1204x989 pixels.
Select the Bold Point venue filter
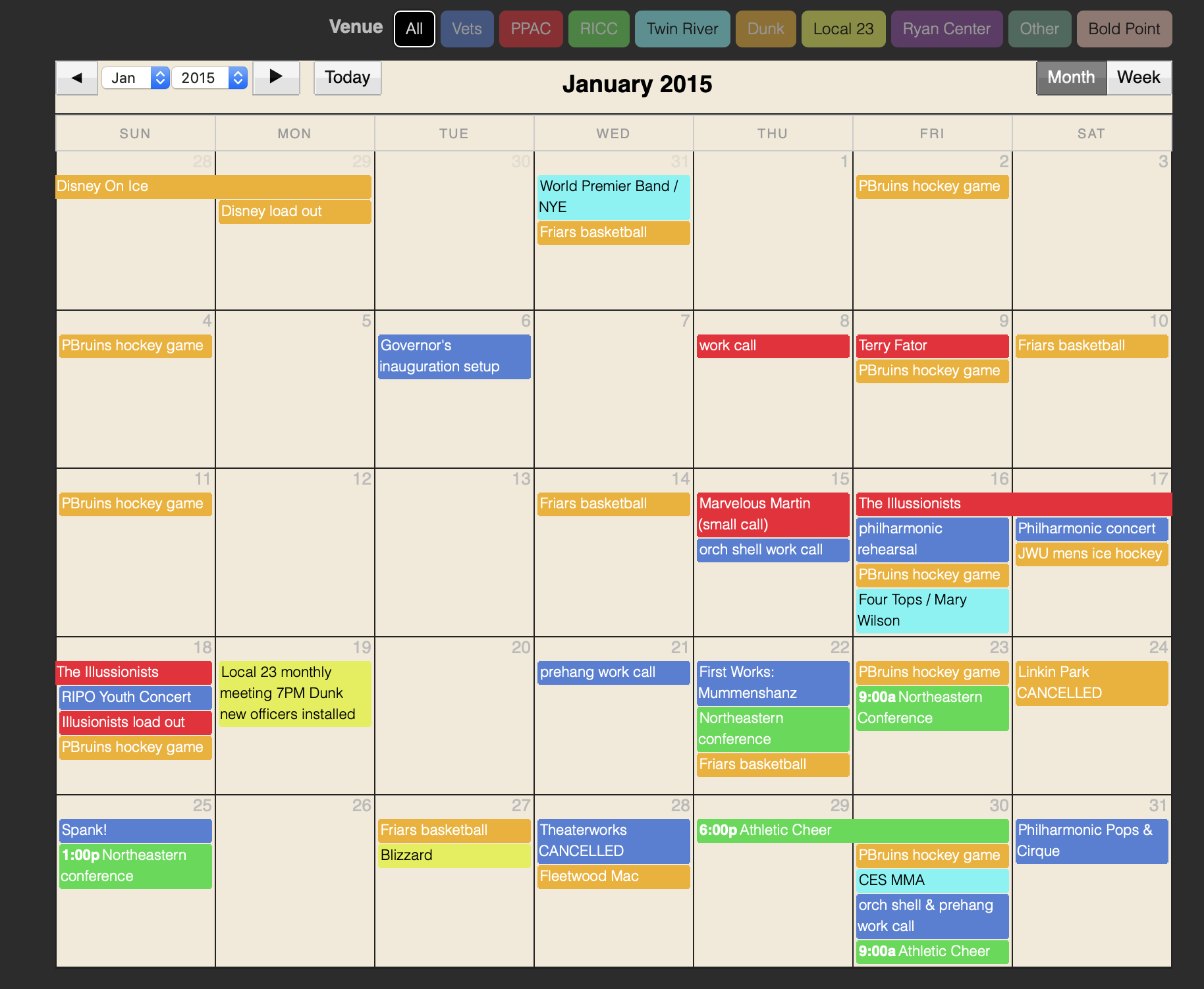[1124, 29]
